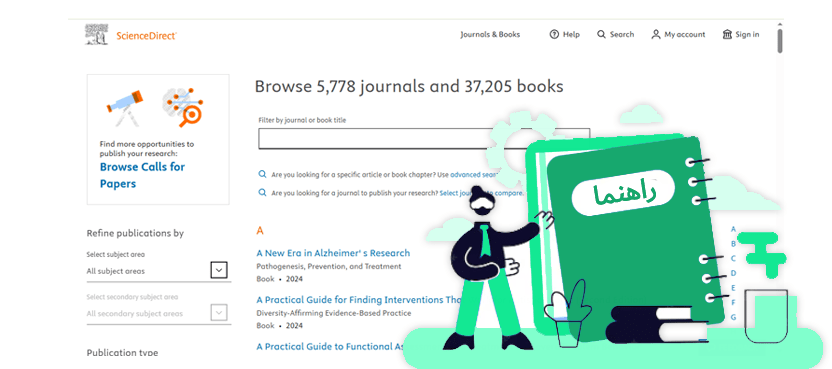Image resolution: width=832 pixels, height=369 pixels.
Task: Open Browse Calls for Papers link
Action: pyautogui.click(x=142, y=175)
